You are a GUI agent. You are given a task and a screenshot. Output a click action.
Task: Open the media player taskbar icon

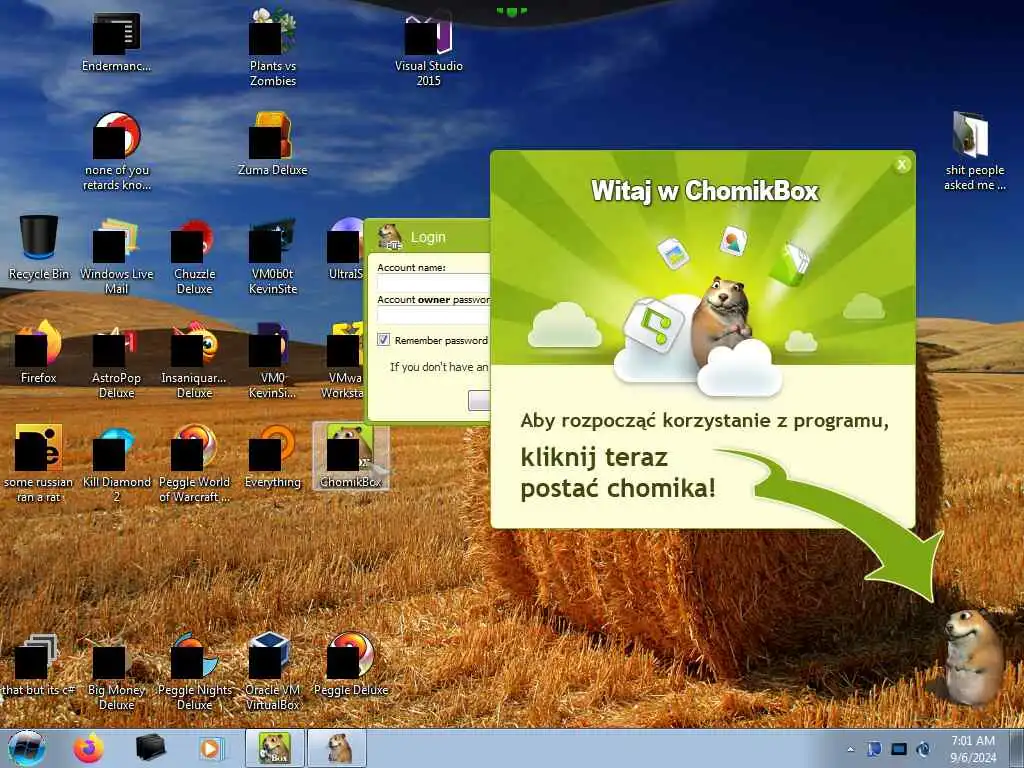click(x=211, y=748)
